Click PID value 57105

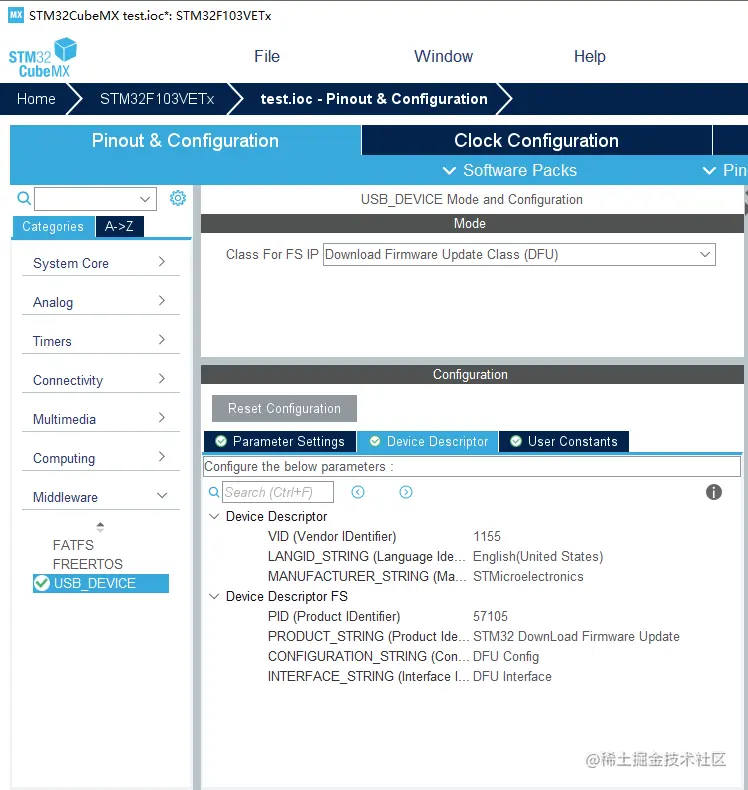[490, 617]
